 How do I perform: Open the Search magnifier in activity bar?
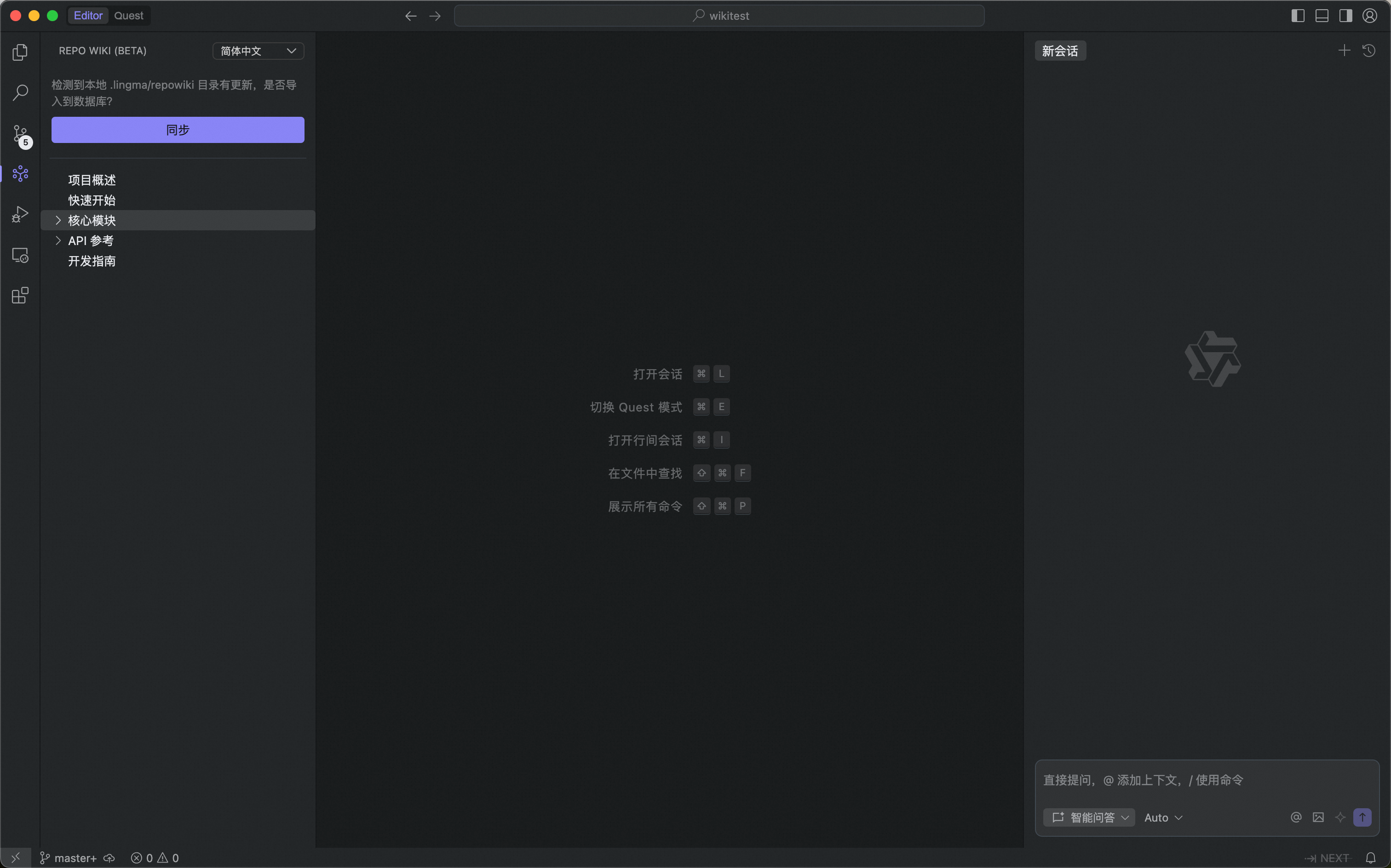point(20,92)
